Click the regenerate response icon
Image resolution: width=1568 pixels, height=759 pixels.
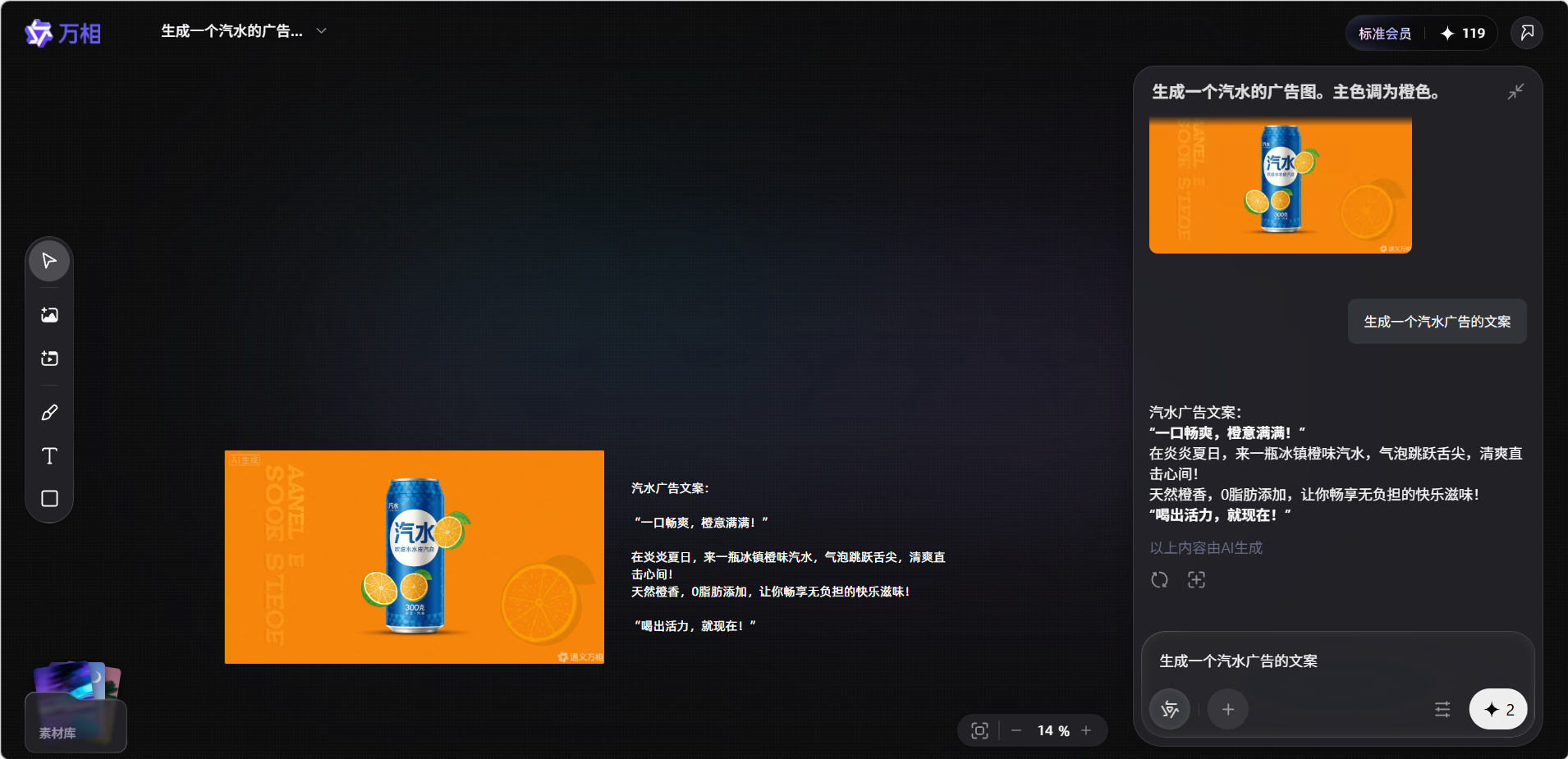click(1159, 580)
